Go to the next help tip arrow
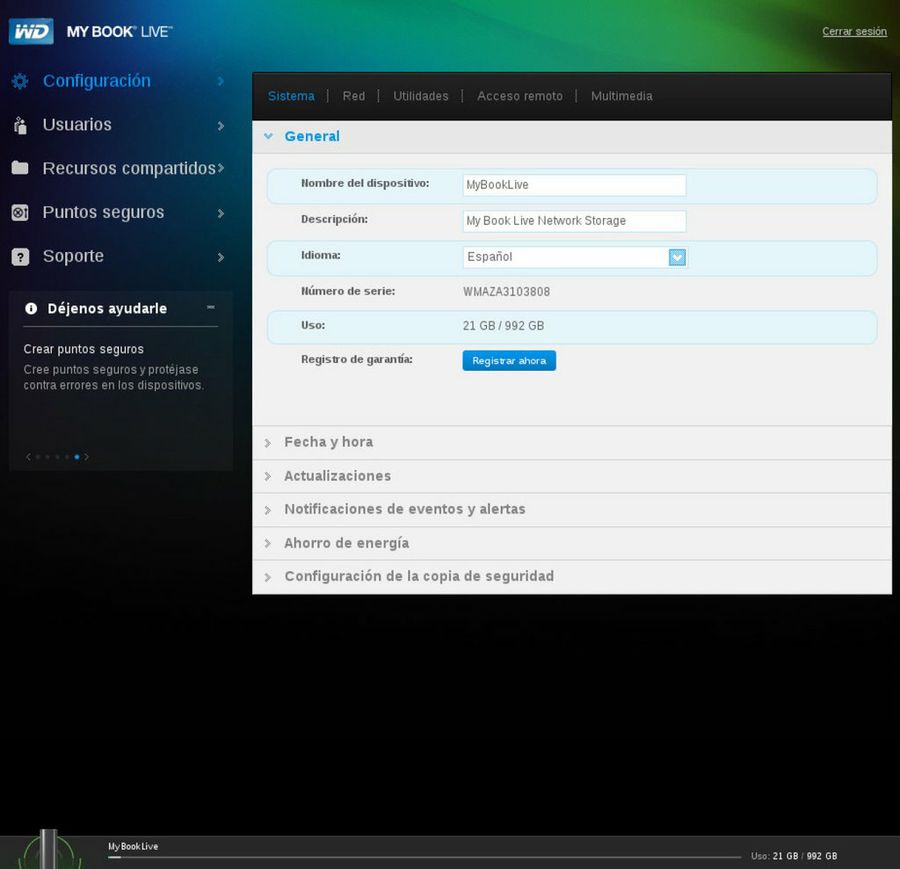 (x=87, y=457)
